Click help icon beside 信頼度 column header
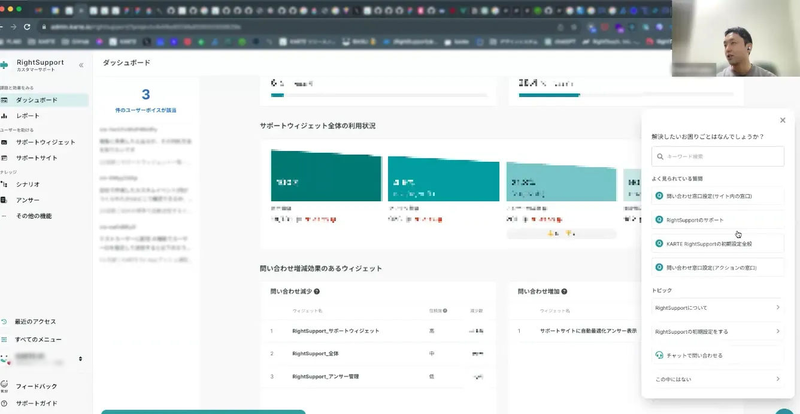Viewport: 800px width, 414px height. point(445,310)
